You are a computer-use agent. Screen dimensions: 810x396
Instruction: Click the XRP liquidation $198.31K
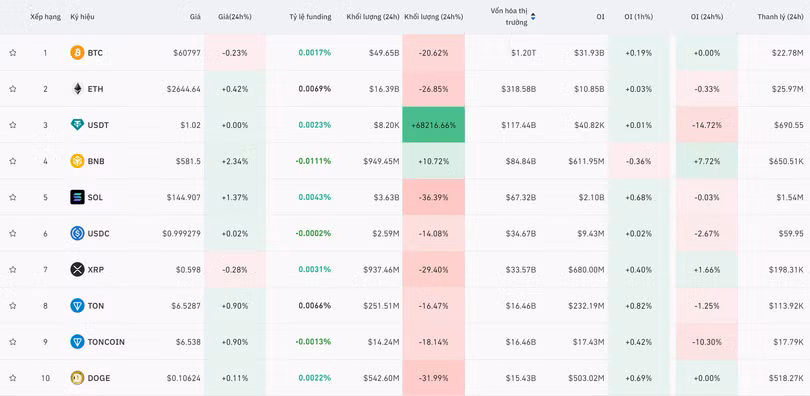tap(787, 270)
